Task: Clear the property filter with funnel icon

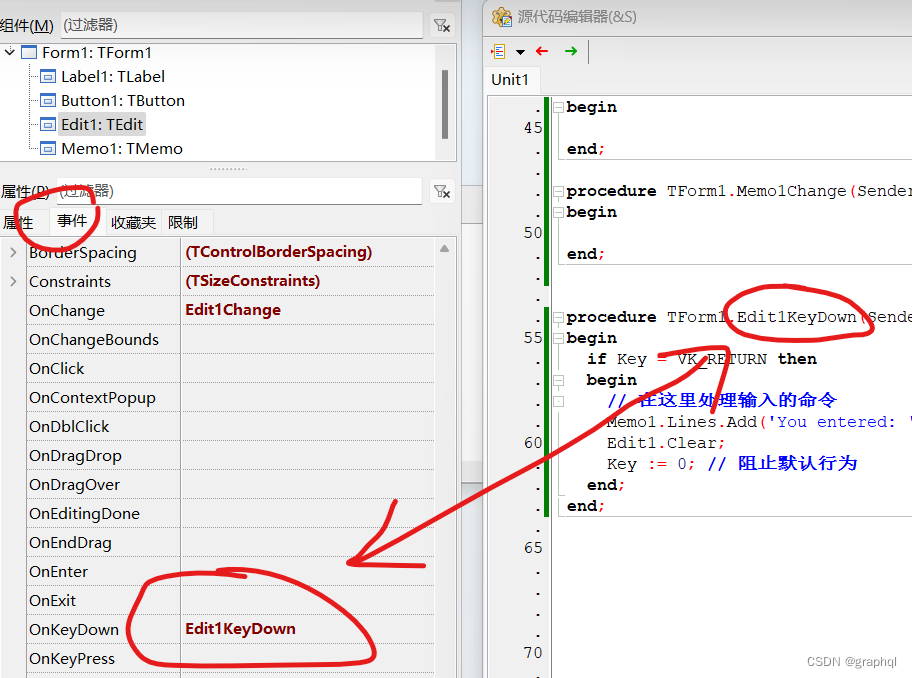Action: pyautogui.click(x=441, y=191)
